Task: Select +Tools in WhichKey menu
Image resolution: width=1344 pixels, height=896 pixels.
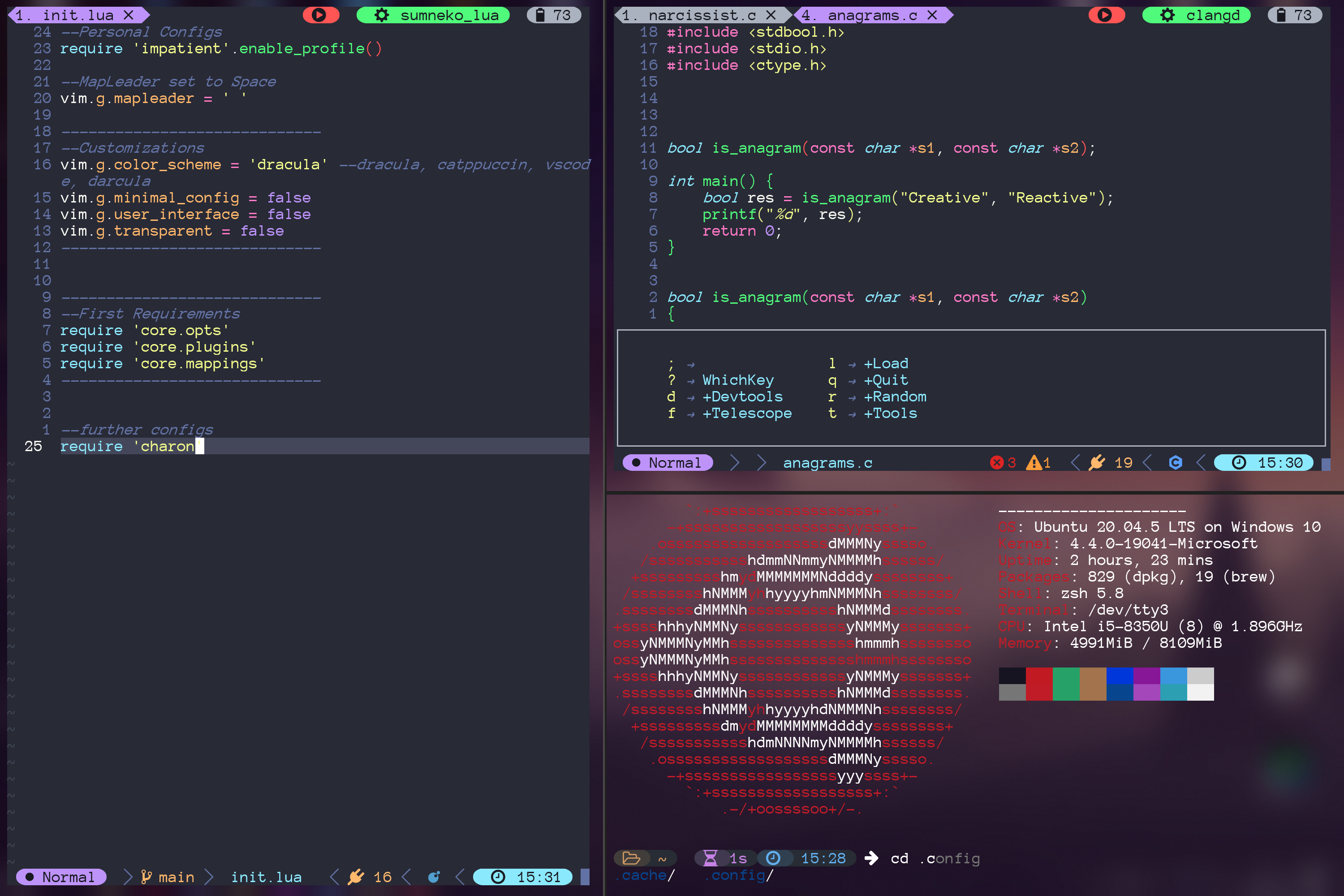Action: click(890, 413)
